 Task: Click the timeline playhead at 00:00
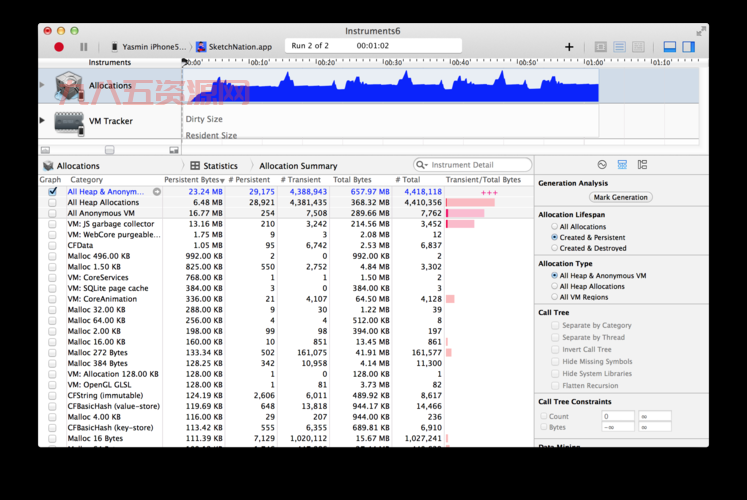click(184, 62)
